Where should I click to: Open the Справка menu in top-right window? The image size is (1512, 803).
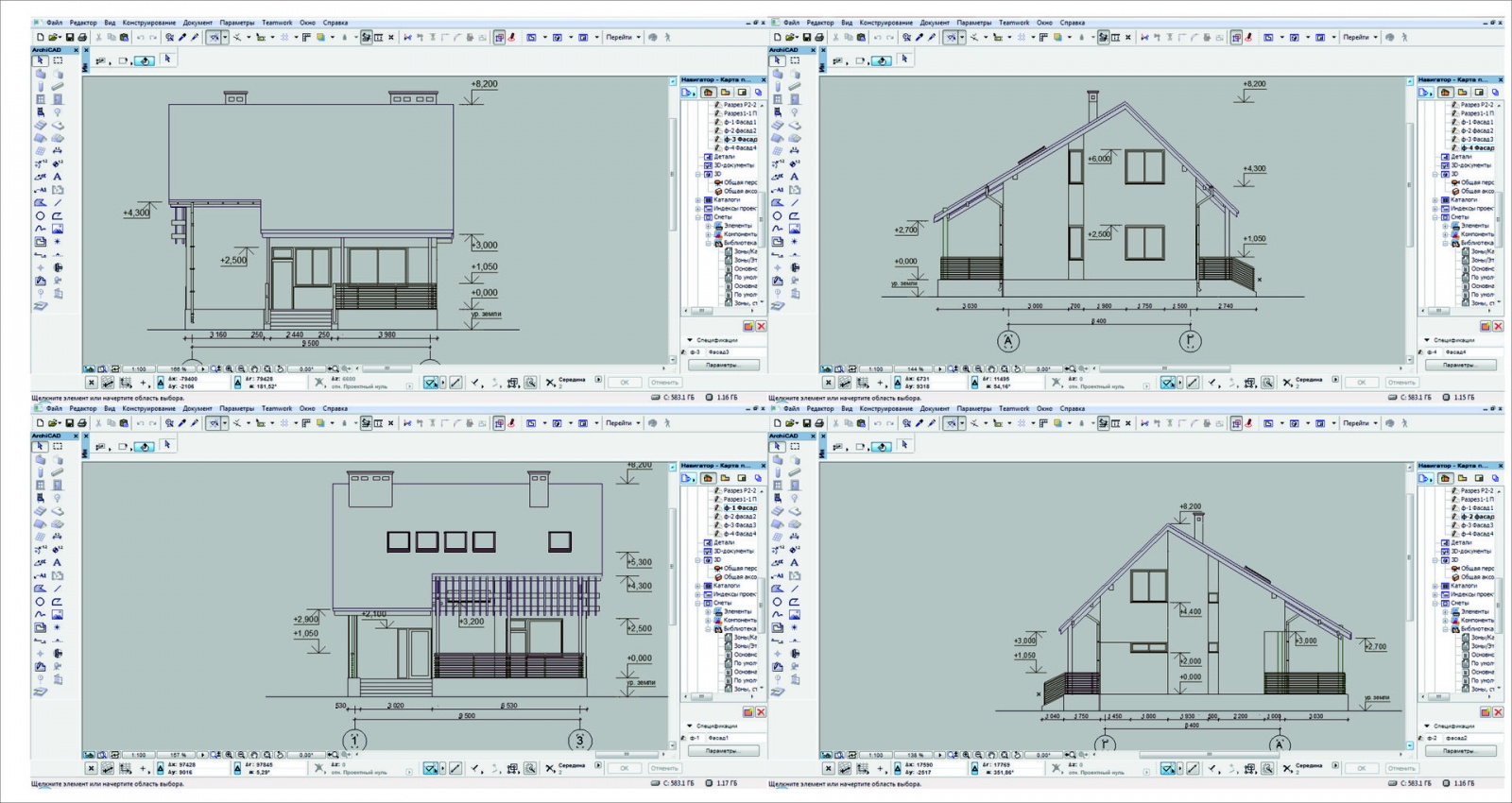tap(1073, 23)
